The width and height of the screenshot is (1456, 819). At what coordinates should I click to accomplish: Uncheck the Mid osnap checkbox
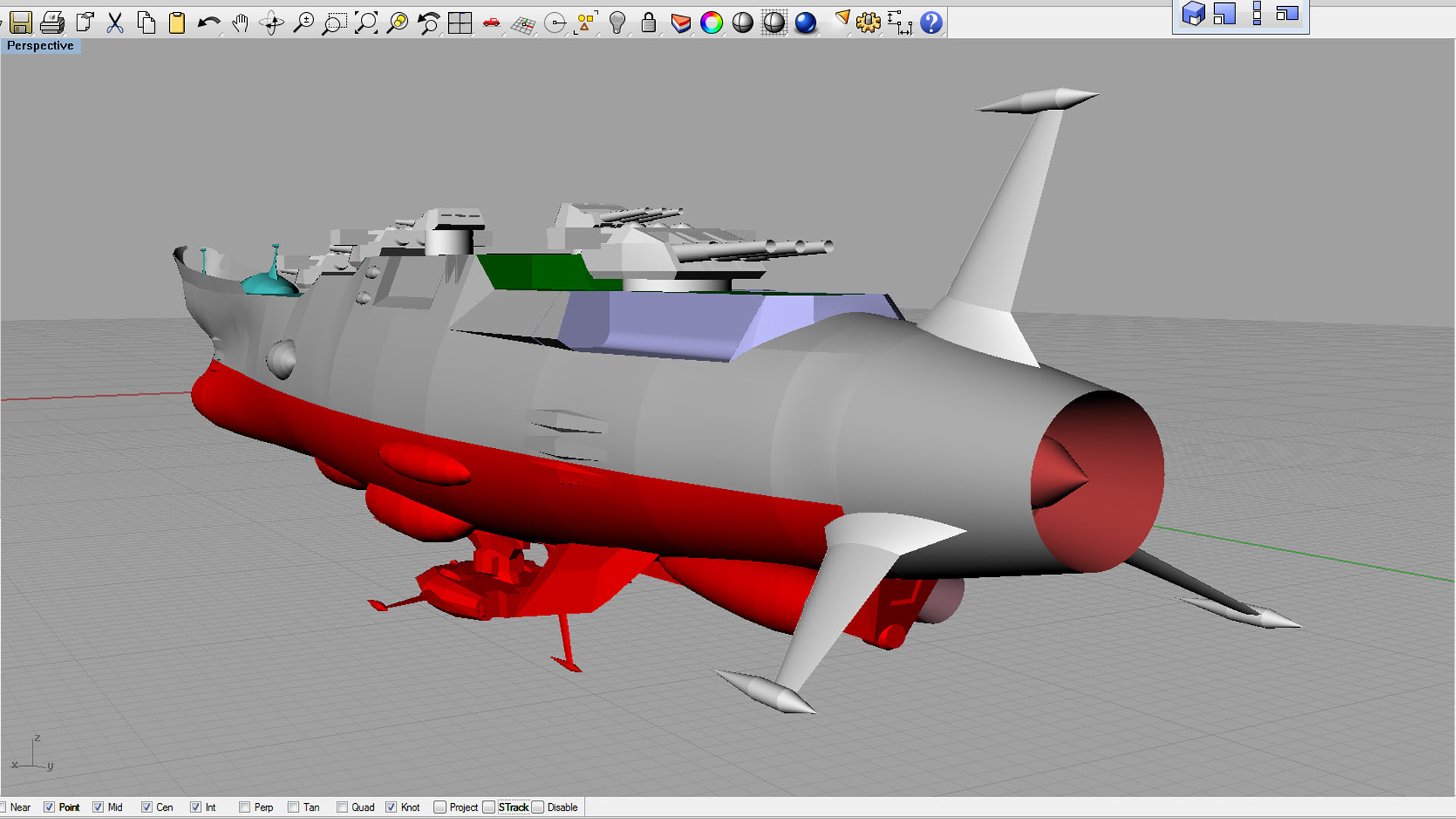click(98, 807)
